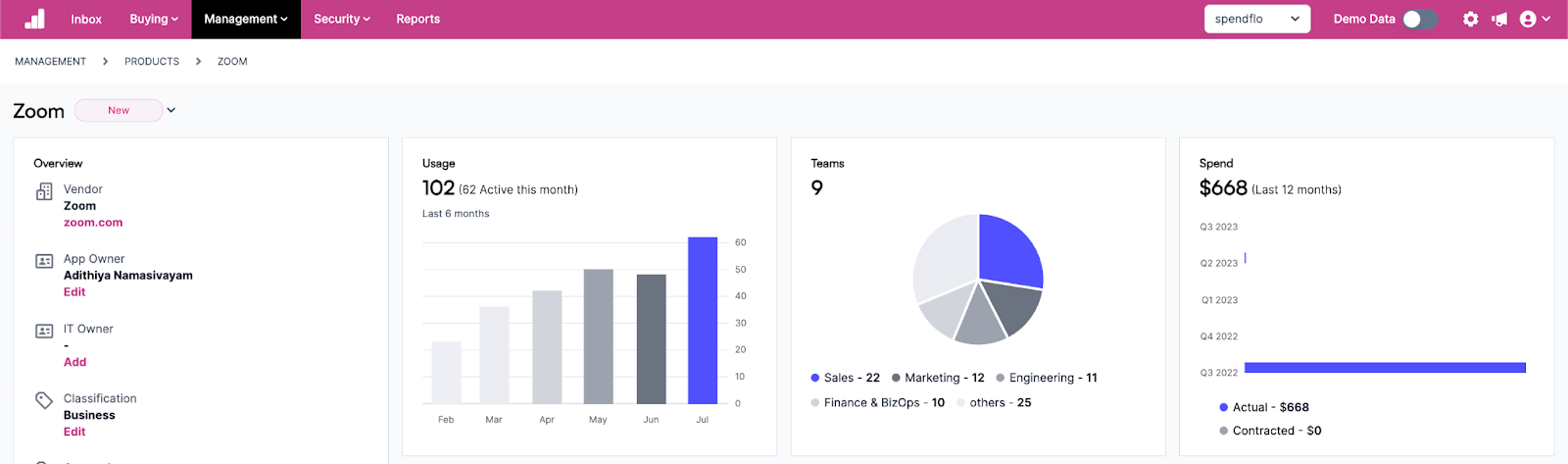Expand the Security menu
Viewport: 1568px width, 464px height.
(x=342, y=19)
